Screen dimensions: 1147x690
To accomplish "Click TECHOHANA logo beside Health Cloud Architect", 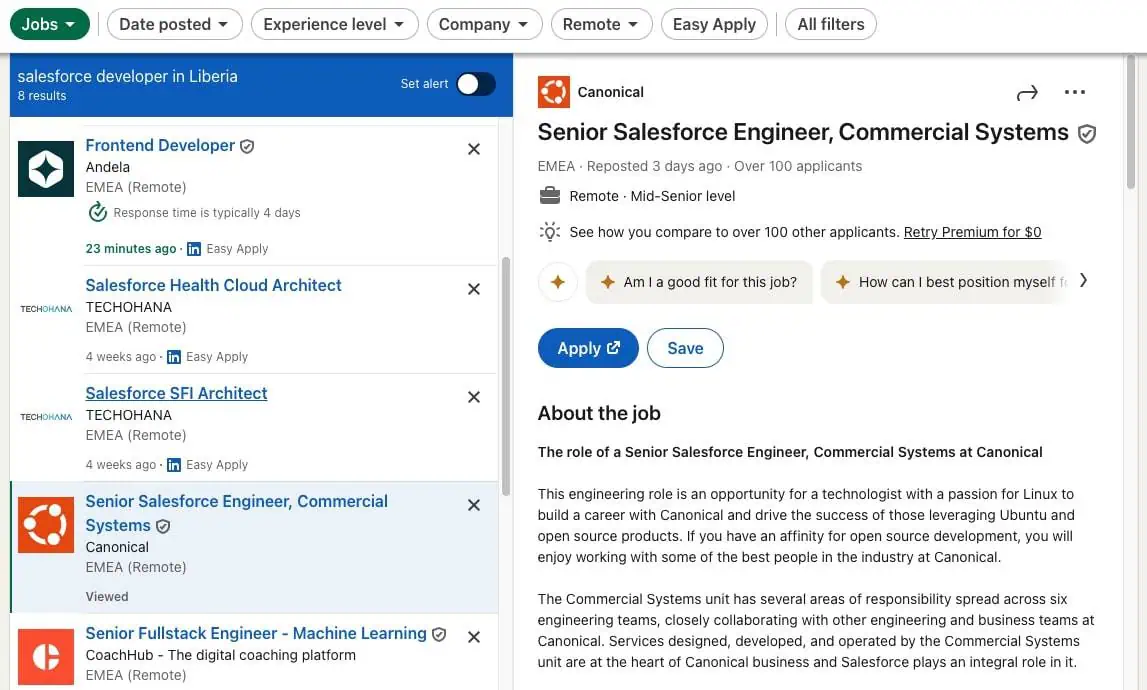I will [46, 309].
